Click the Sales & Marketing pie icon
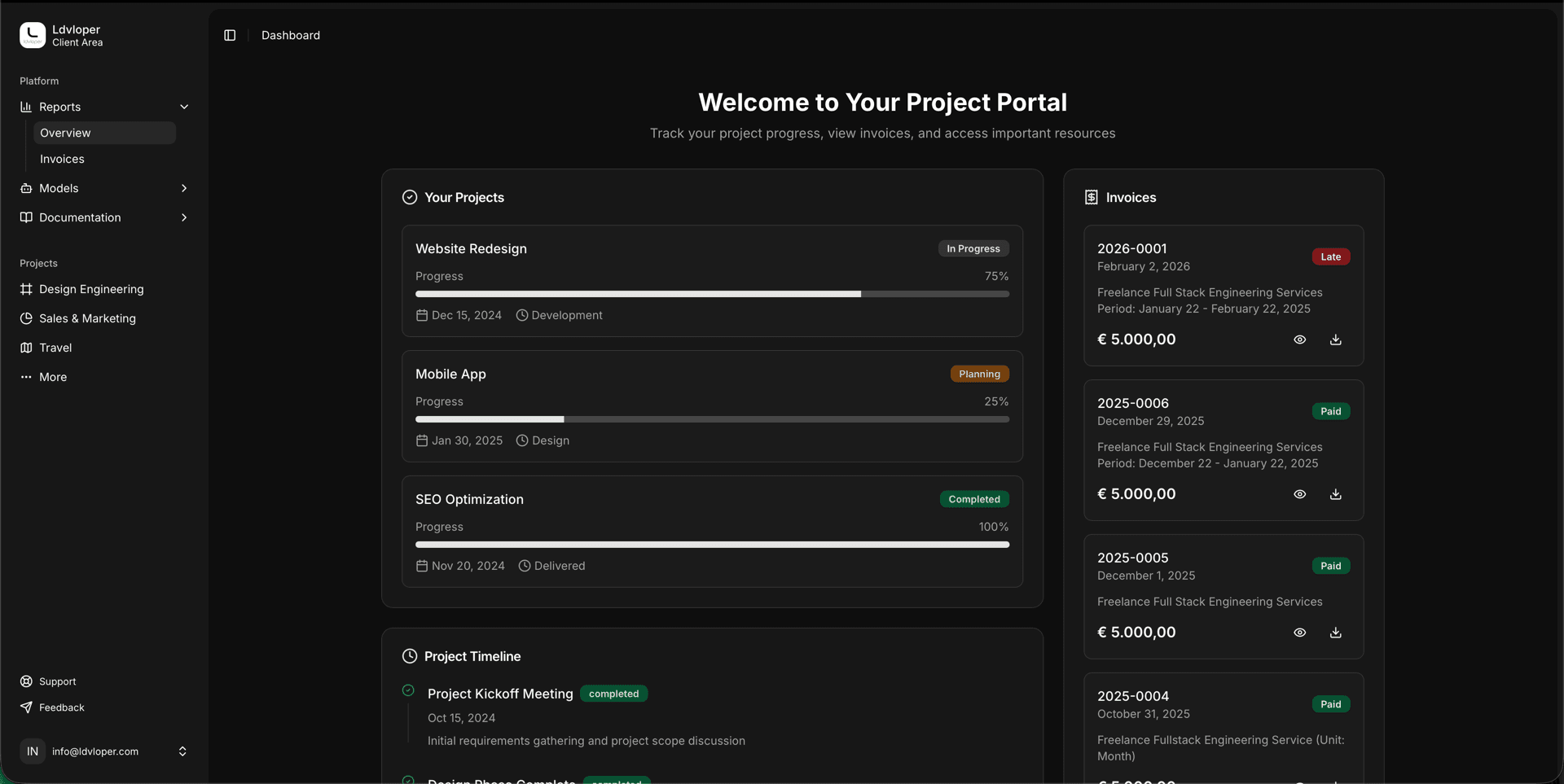Image resolution: width=1564 pixels, height=784 pixels. tap(26, 318)
